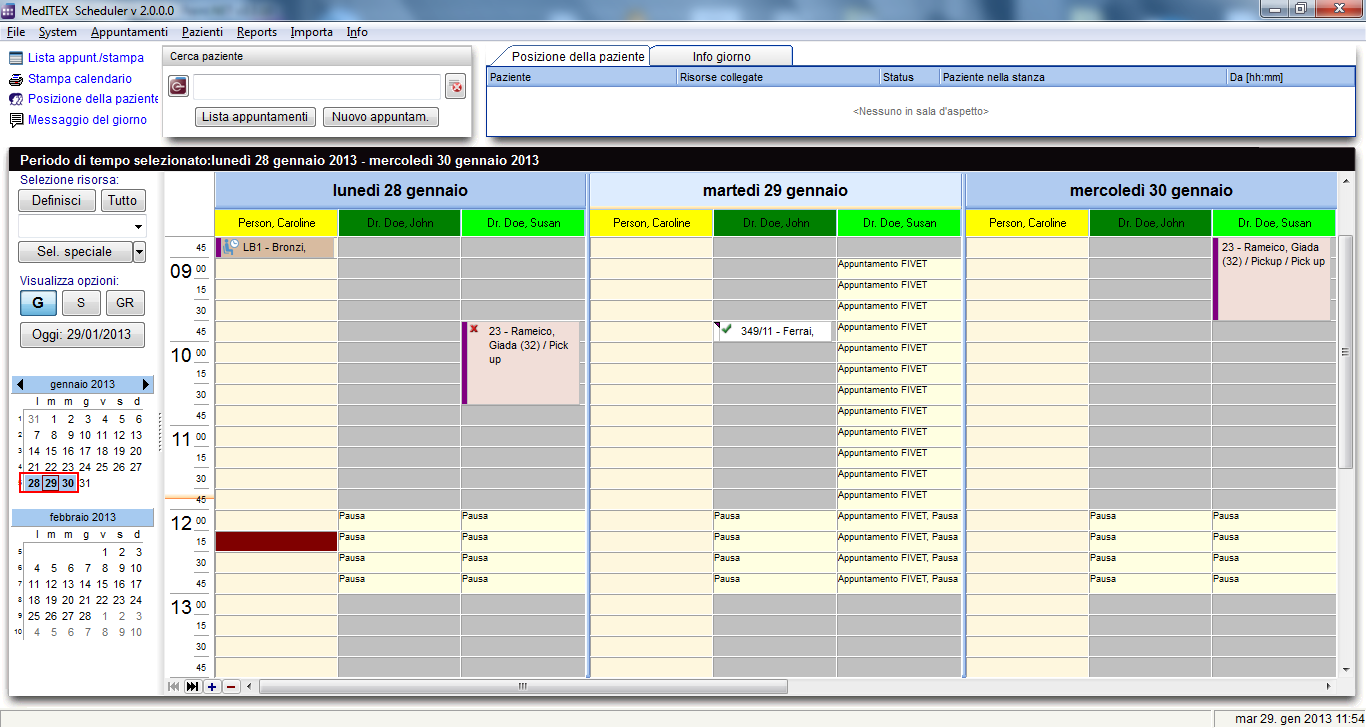Select day 14 in the febbraio 2013 calendar
Viewport: 1366px width, 728px height.
pos(85,584)
